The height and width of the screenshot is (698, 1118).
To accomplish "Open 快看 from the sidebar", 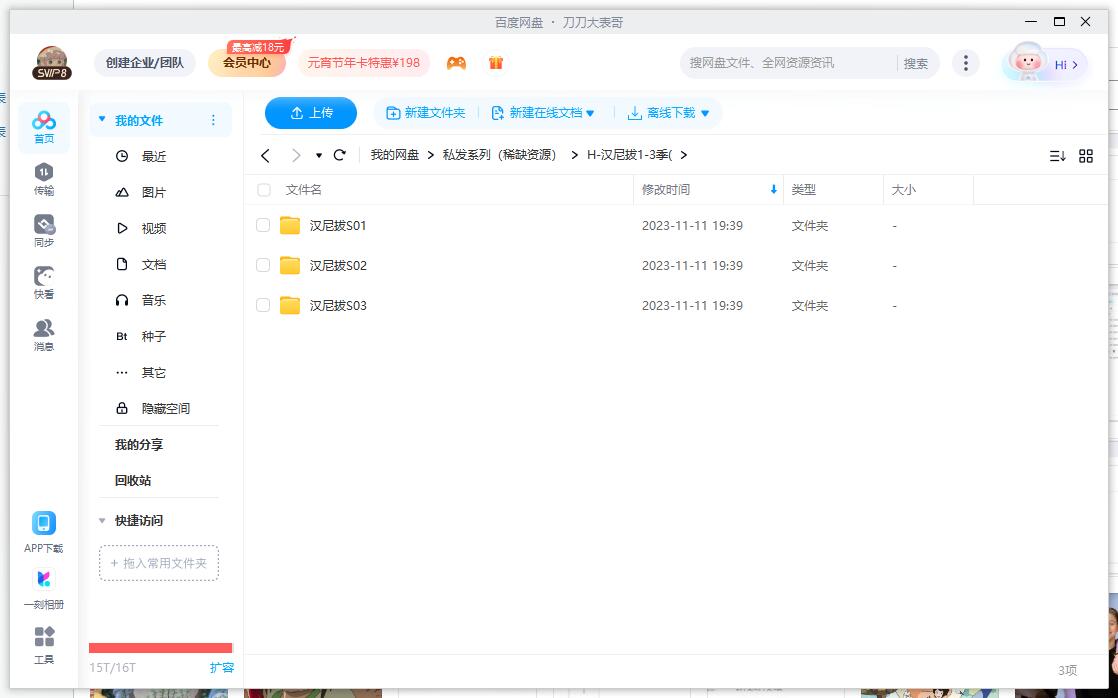I will (x=43, y=281).
